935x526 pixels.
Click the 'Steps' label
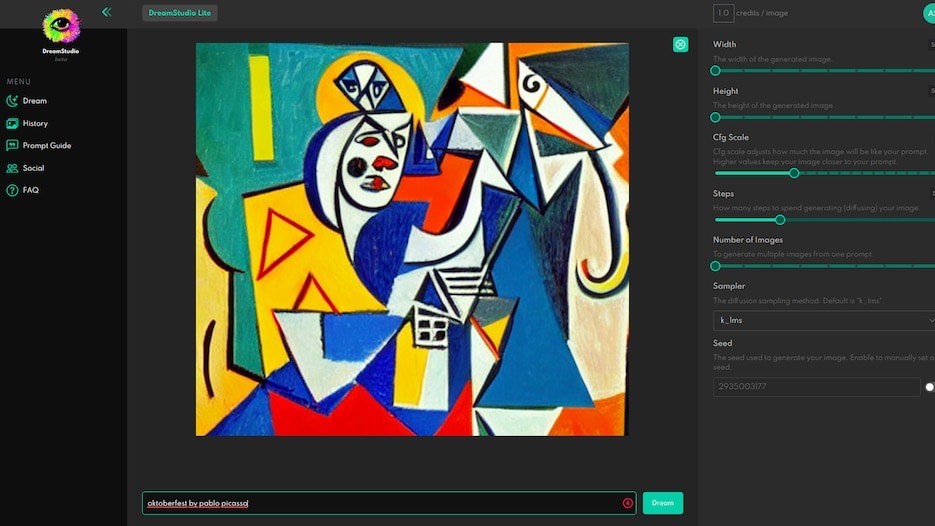click(x=723, y=193)
